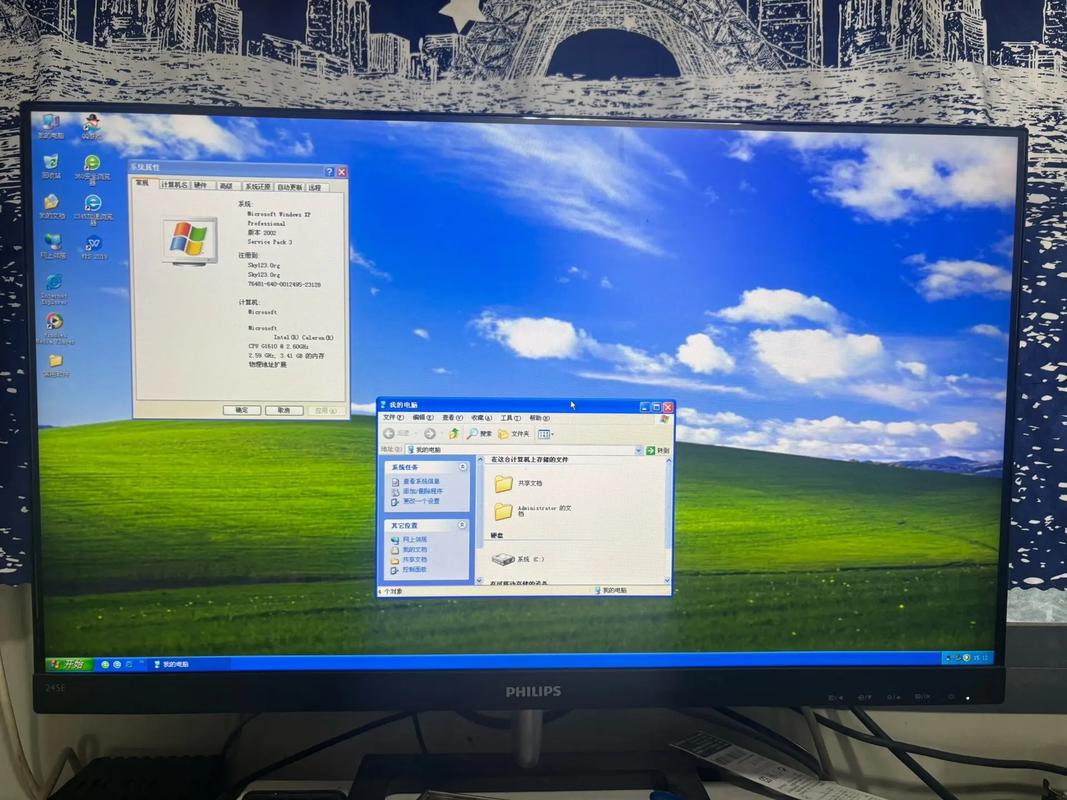The height and width of the screenshot is (800, 1067).
Task: Collapse the Other Places panel
Action: point(462,525)
